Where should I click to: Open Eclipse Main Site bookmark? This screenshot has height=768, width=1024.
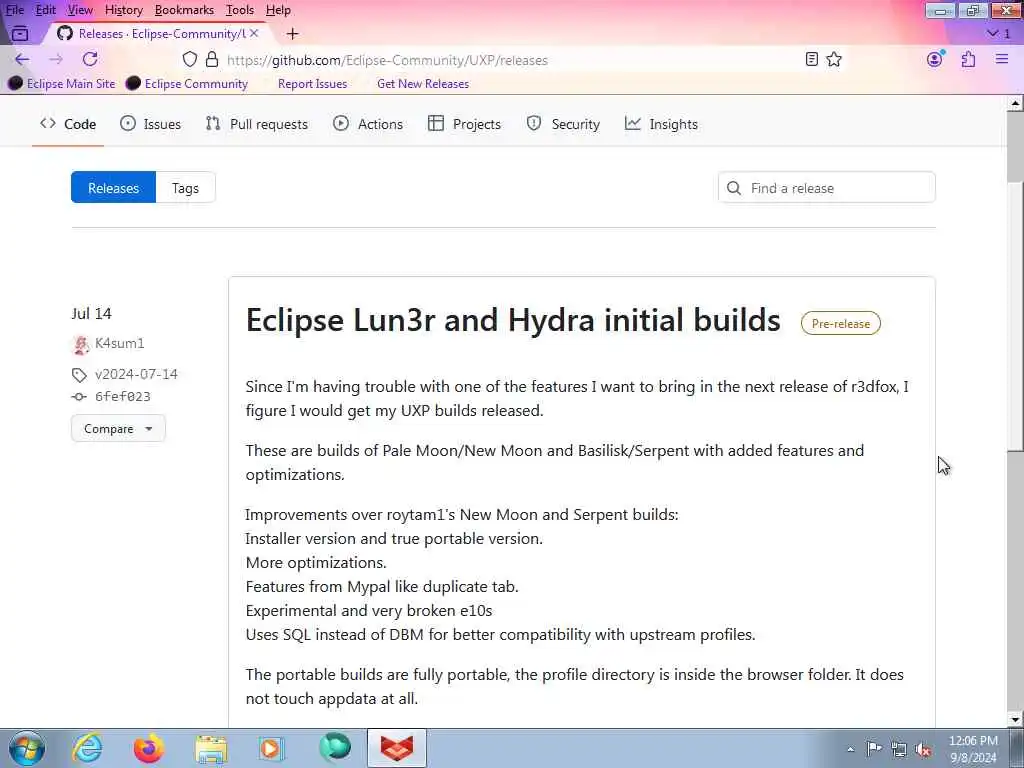62,84
